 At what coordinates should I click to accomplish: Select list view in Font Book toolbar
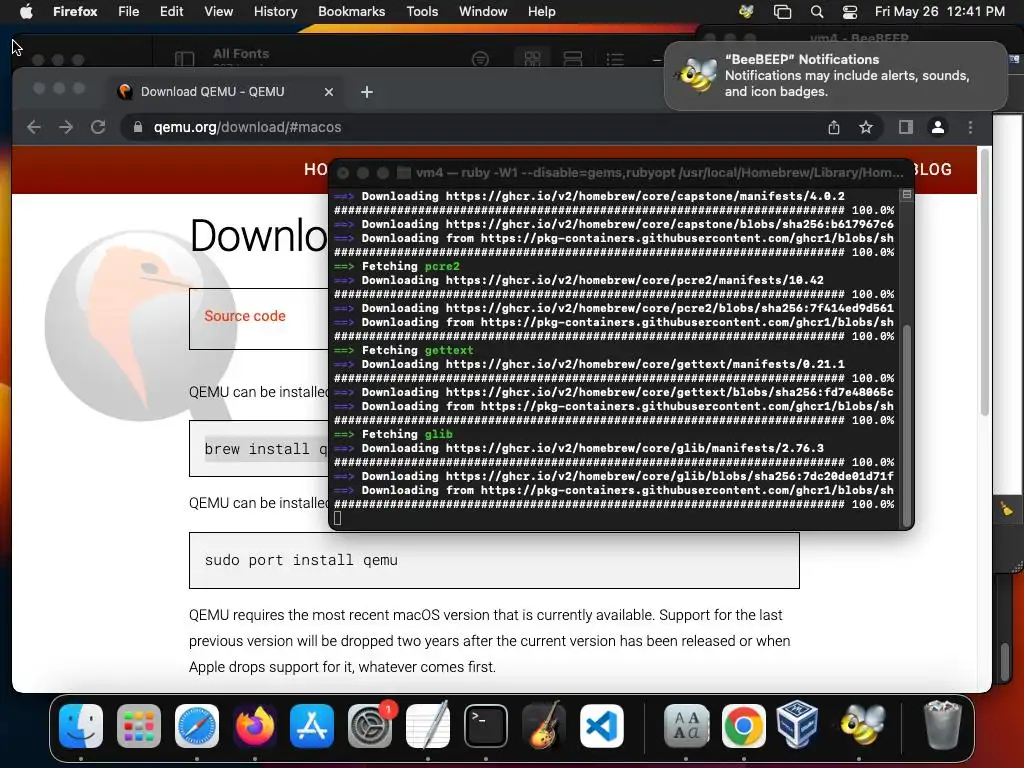(x=615, y=59)
